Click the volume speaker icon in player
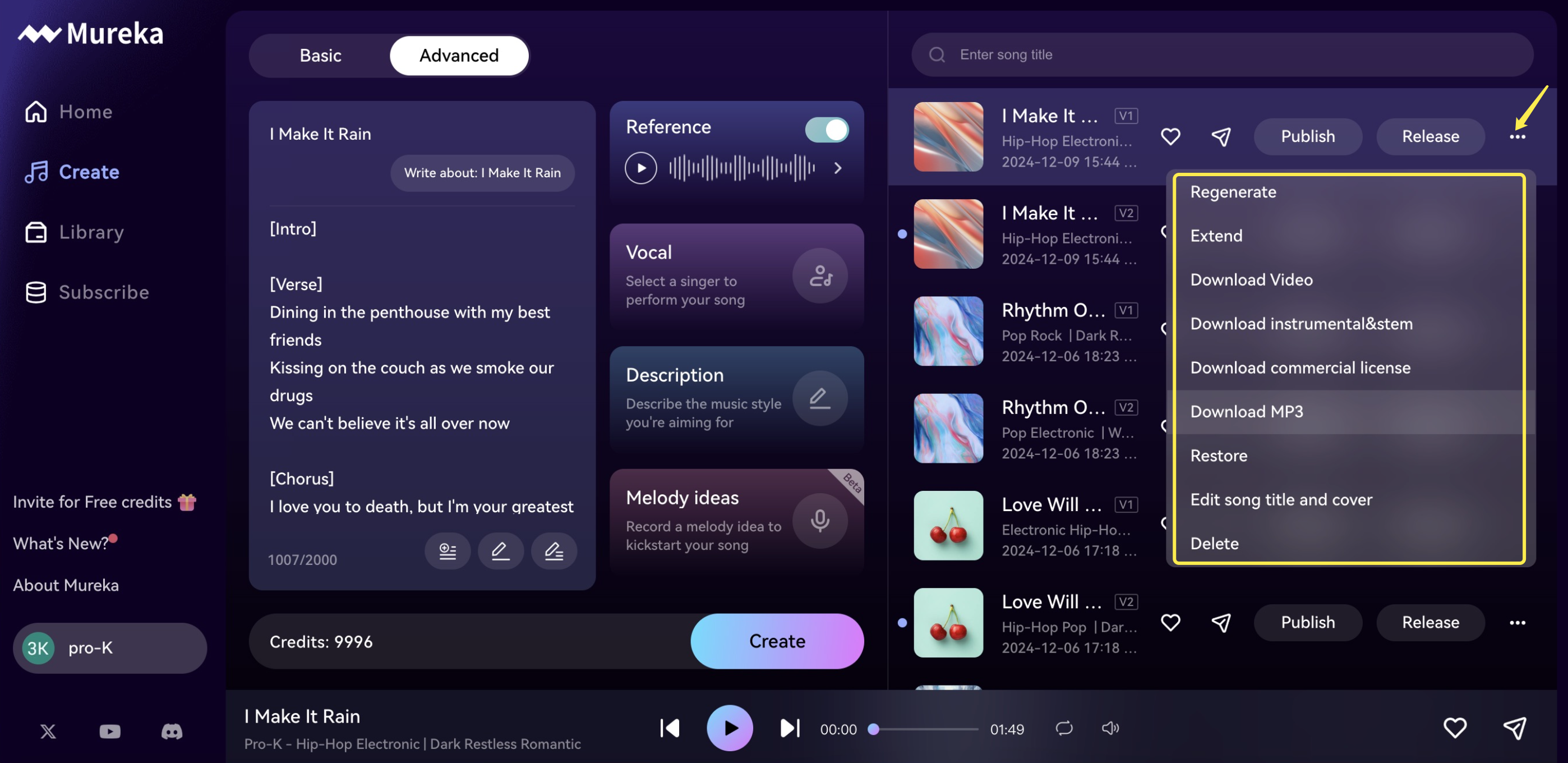The height and width of the screenshot is (763, 1568). point(1110,728)
